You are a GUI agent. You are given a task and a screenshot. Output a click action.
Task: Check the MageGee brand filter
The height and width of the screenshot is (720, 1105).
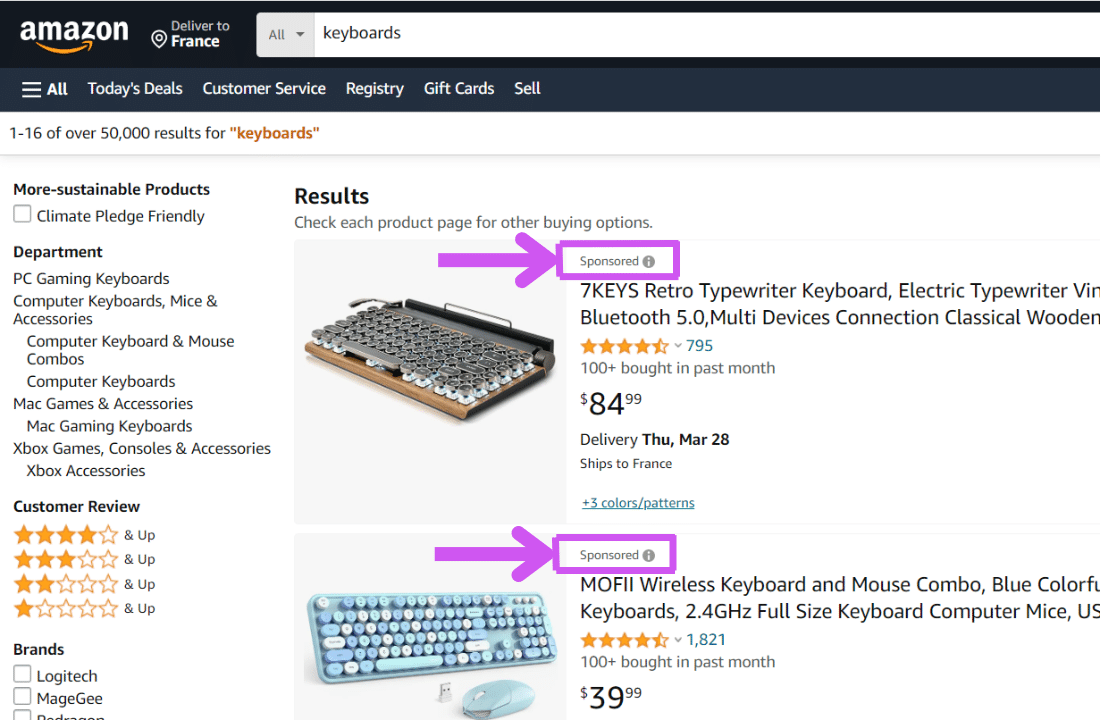pyautogui.click(x=22, y=697)
